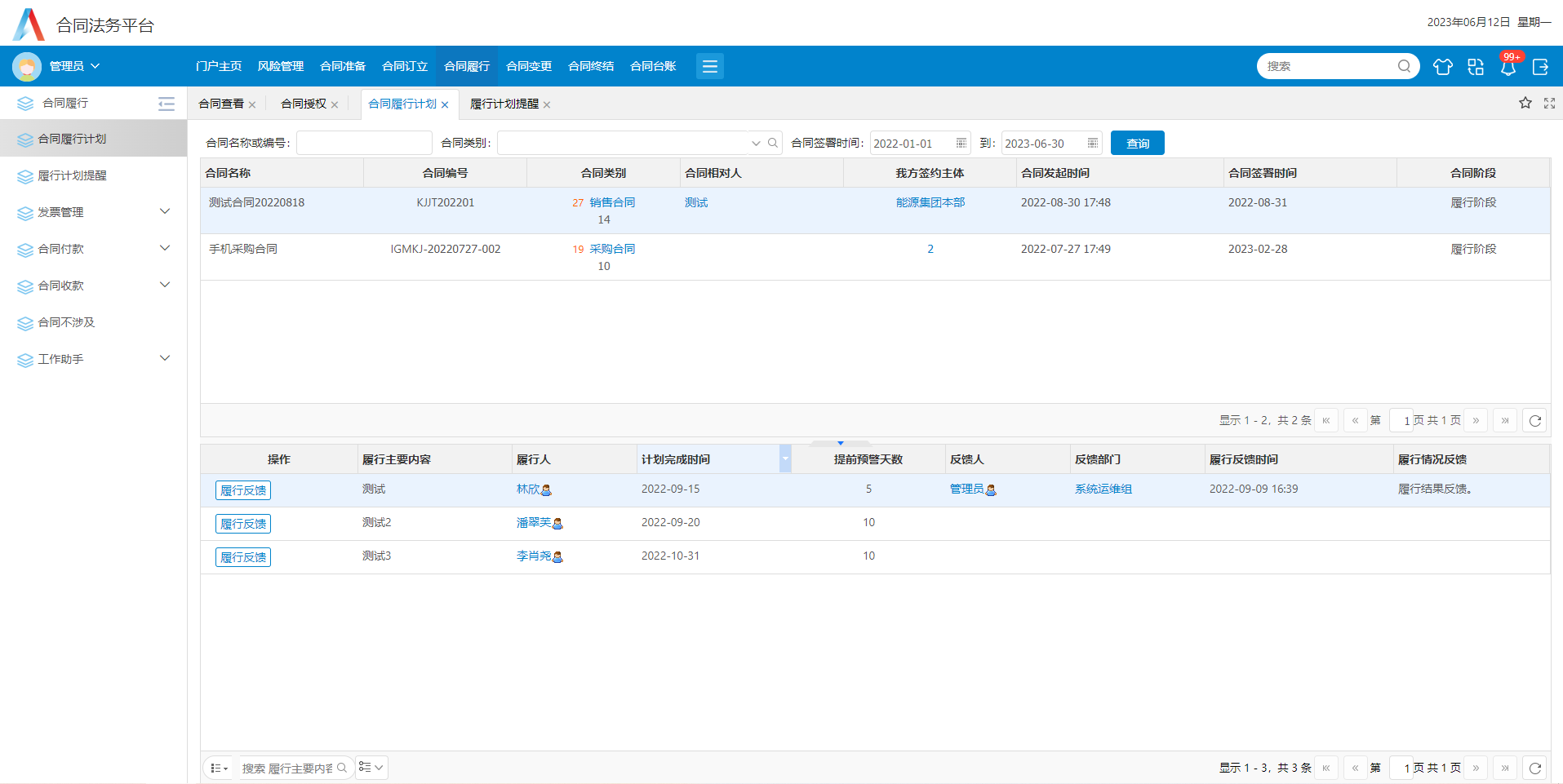
Task: Open 系统运维组 department link
Action: [x=1103, y=489]
